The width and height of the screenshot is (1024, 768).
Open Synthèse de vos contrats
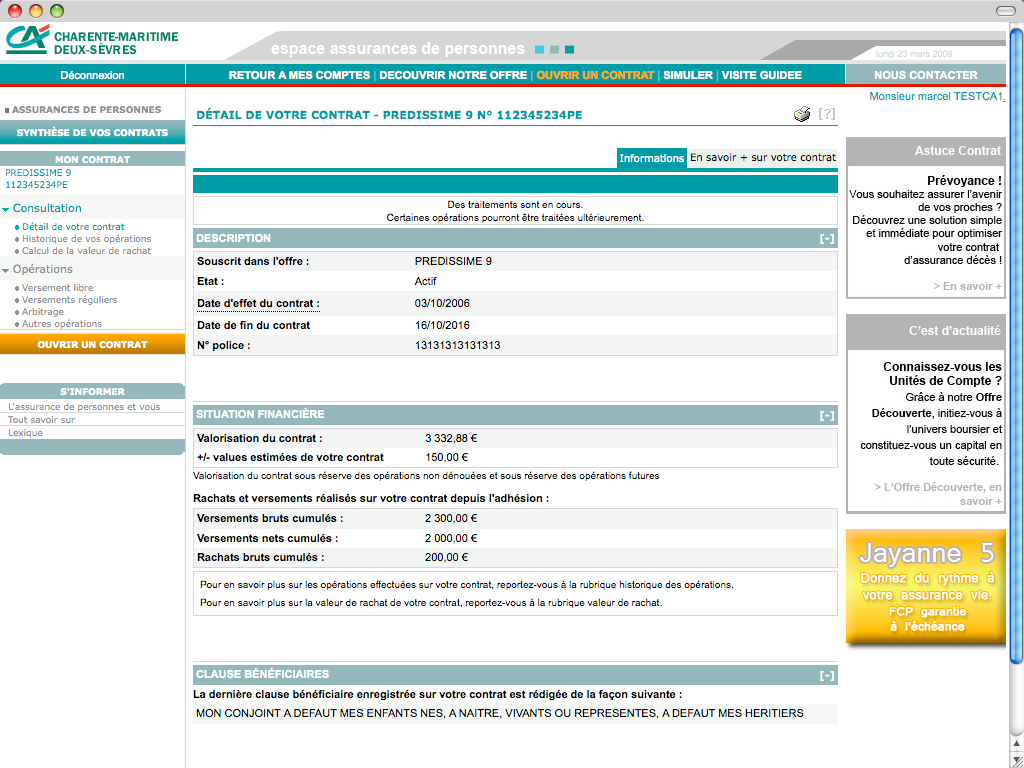92,133
